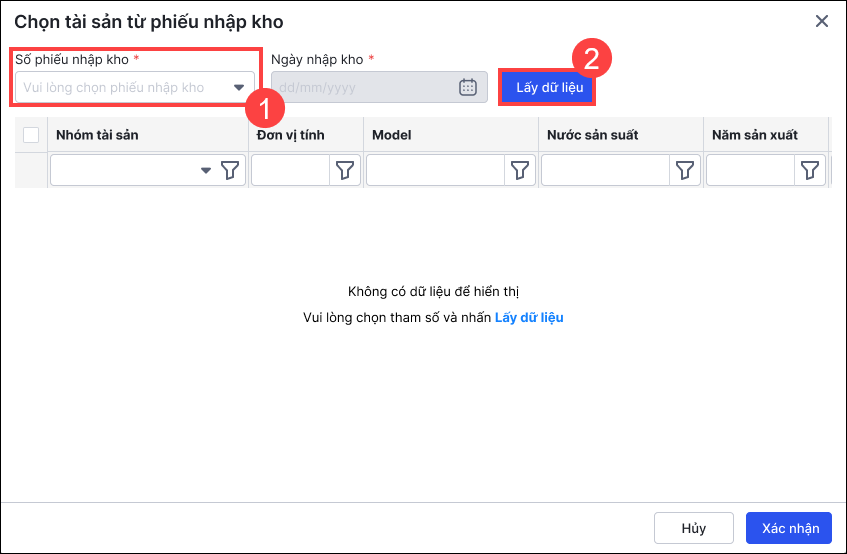Click filter icon in Nước sản xuất column
Image resolution: width=847 pixels, height=554 pixels.
(x=684, y=171)
